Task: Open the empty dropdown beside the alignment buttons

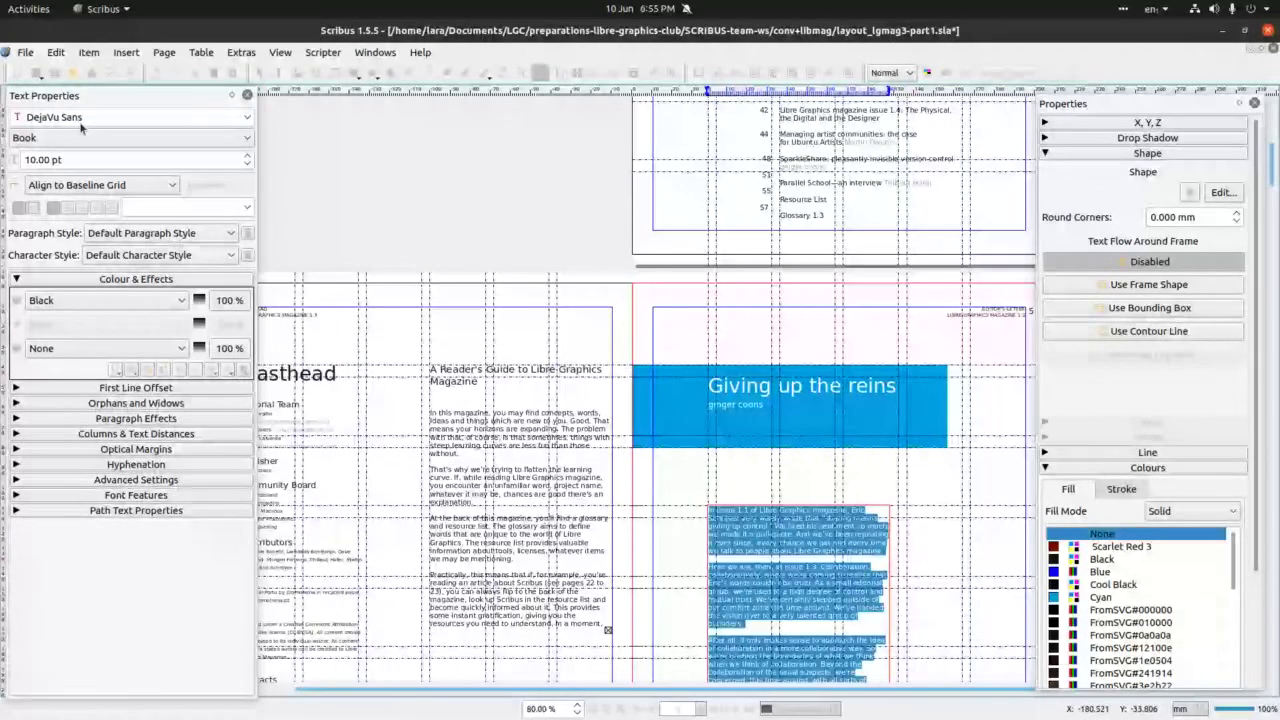Action: [x=188, y=207]
